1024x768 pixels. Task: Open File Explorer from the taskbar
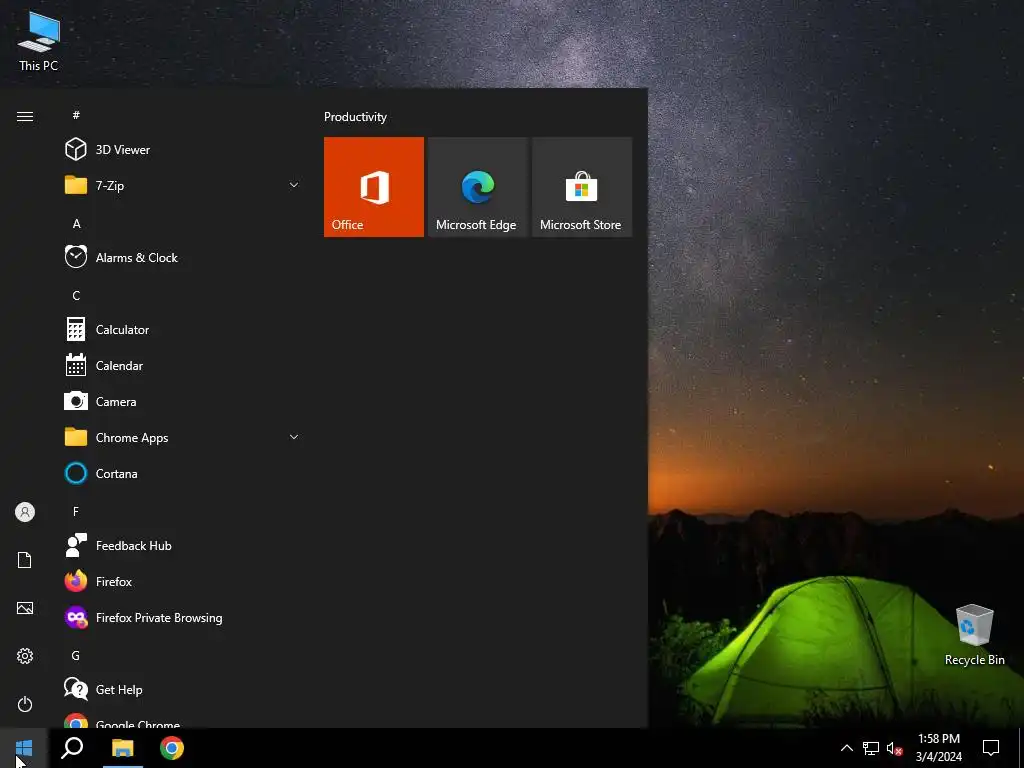pos(122,748)
